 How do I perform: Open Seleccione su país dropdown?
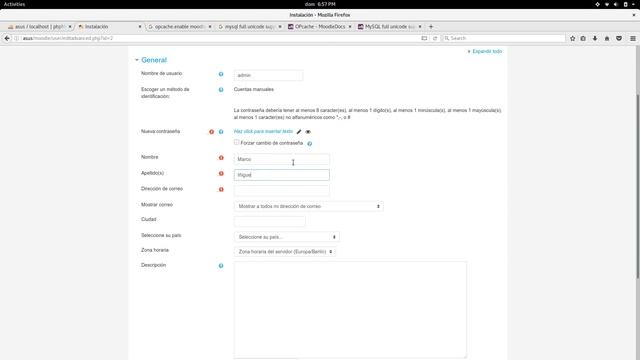click(287, 237)
